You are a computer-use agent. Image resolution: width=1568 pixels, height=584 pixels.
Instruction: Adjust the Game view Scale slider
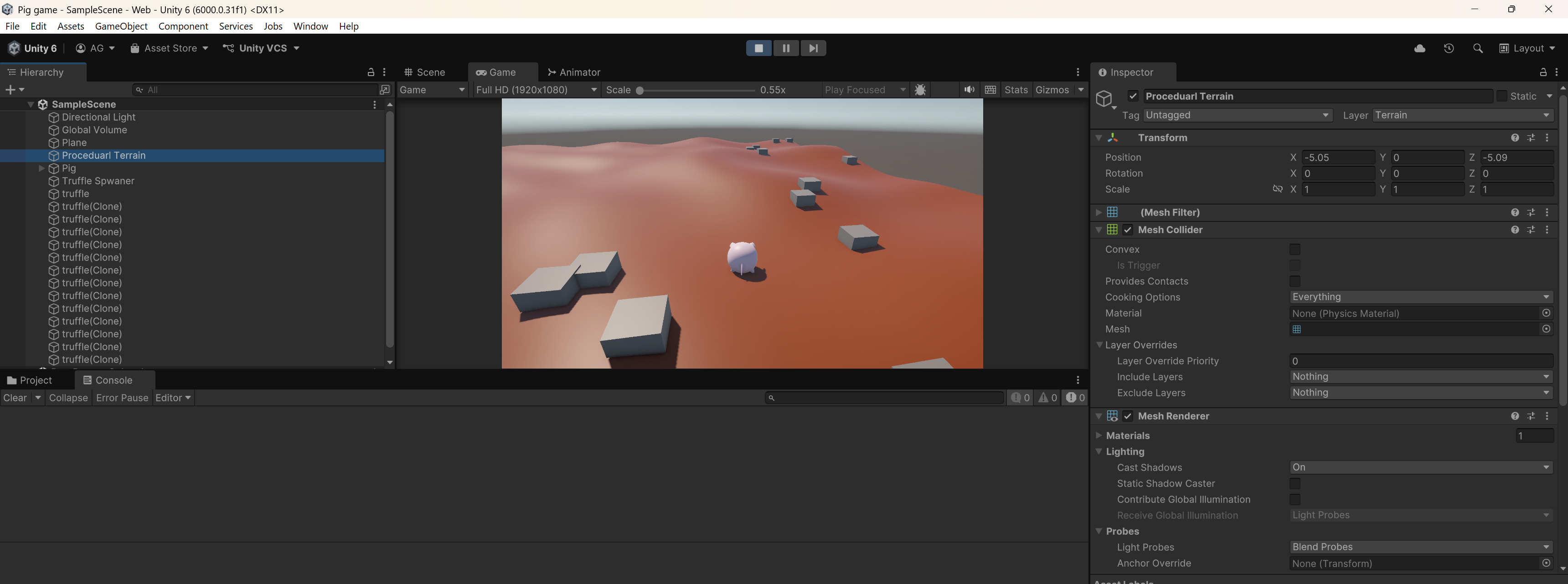[640, 90]
